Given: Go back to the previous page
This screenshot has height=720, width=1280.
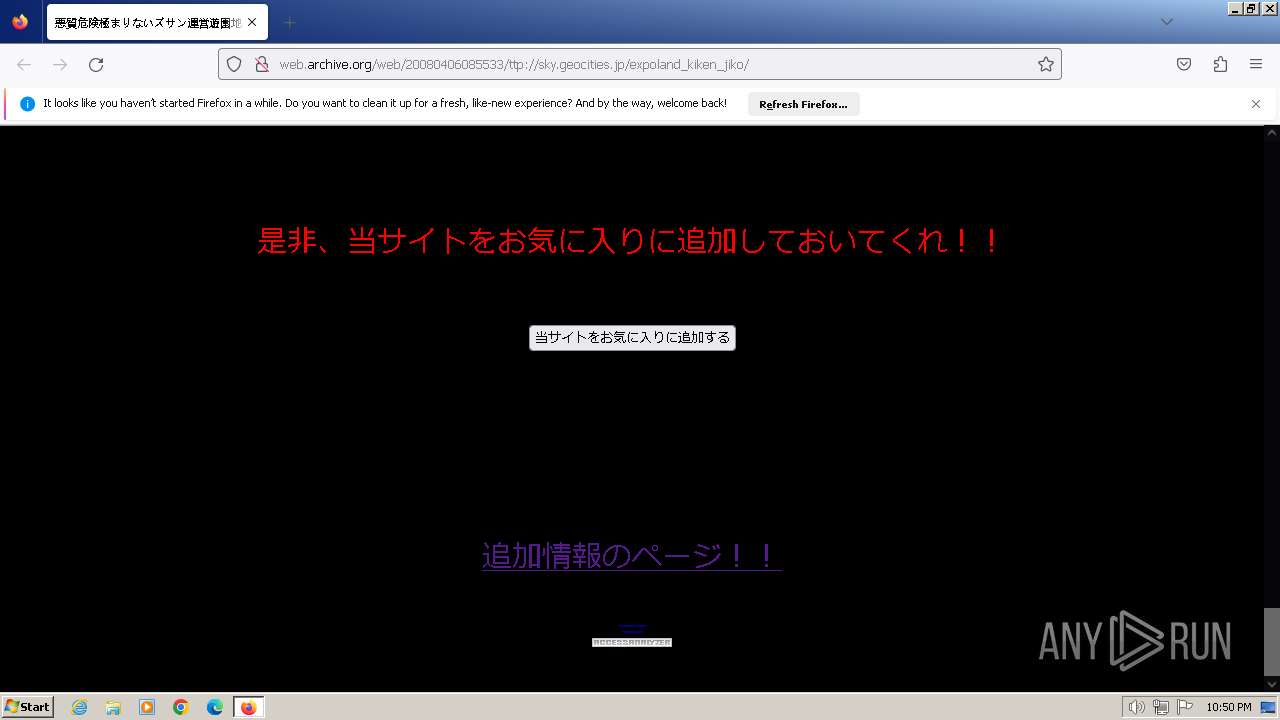Looking at the screenshot, I should pyautogui.click(x=24, y=64).
